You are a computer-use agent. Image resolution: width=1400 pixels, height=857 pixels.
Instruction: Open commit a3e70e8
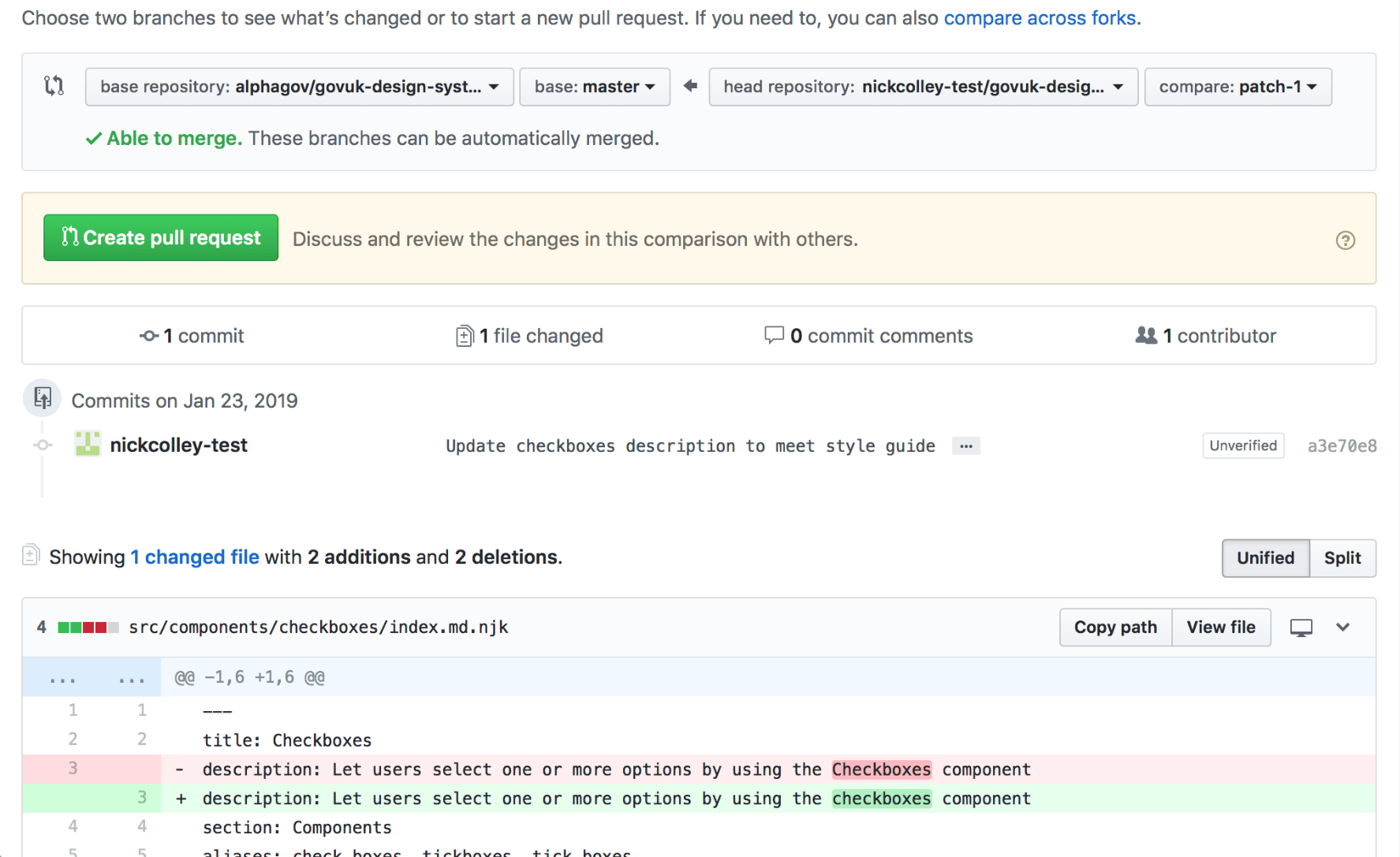click(1342, 445)
